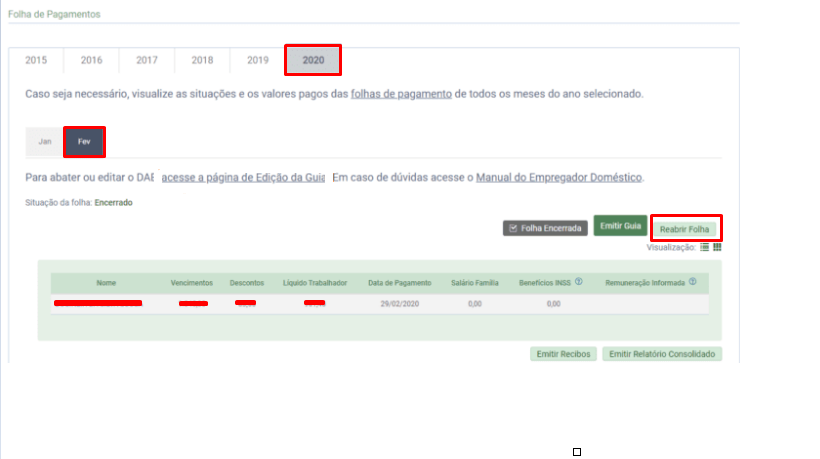Switch to grid visualization icon
This screenshot has height=459, width=820.
click(717, 247)
